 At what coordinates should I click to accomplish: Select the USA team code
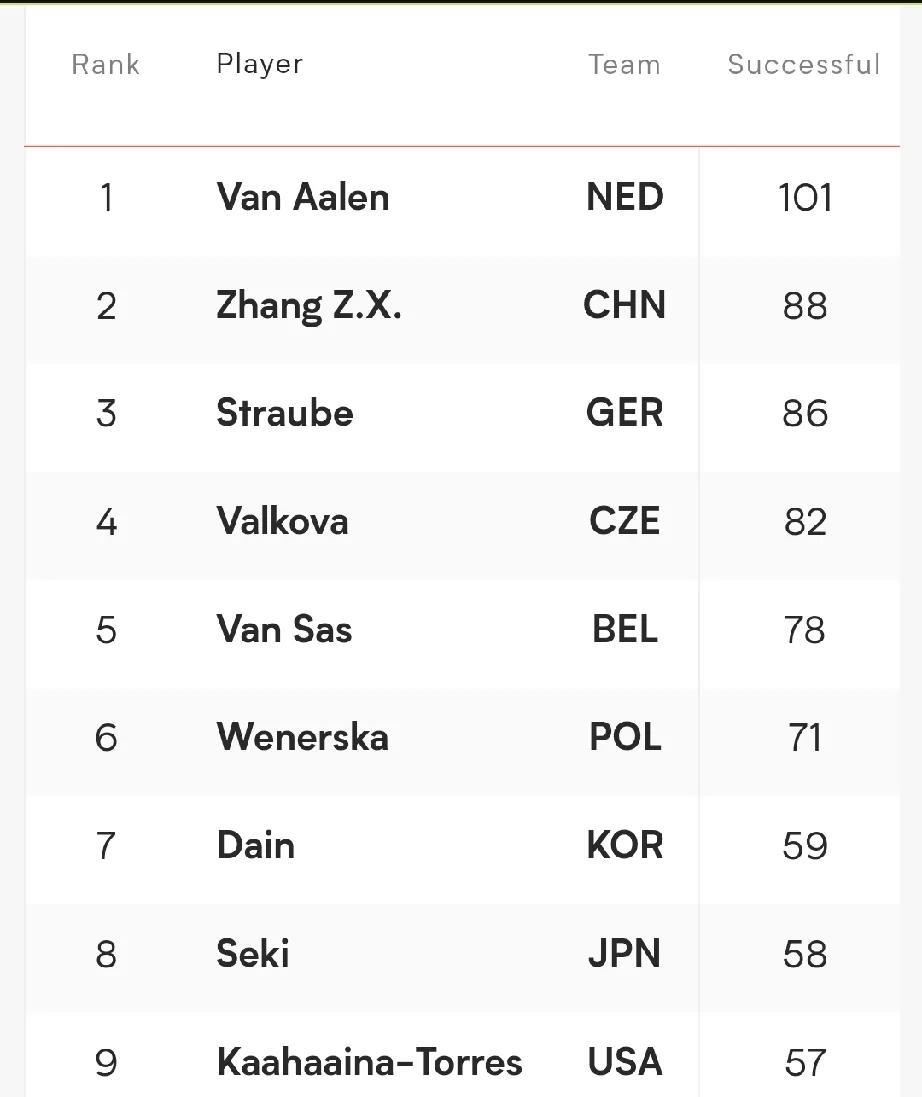pyautogui.click(x=625, y=1062)
